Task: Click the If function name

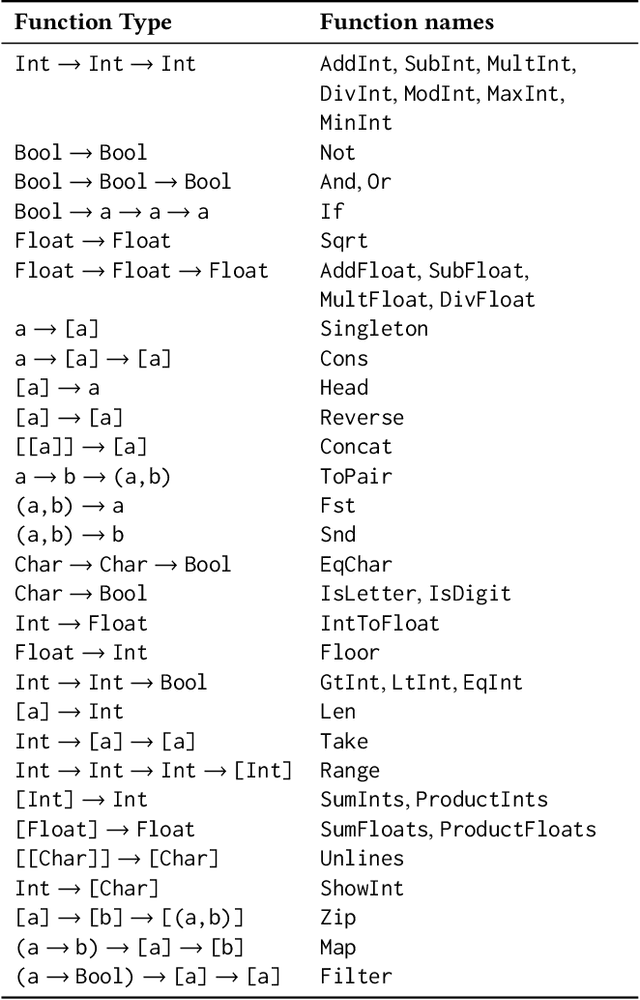Action: (332, 211)
